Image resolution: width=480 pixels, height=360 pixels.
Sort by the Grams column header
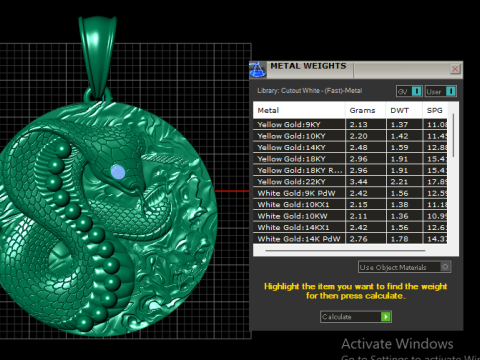[x=366, y=110]
